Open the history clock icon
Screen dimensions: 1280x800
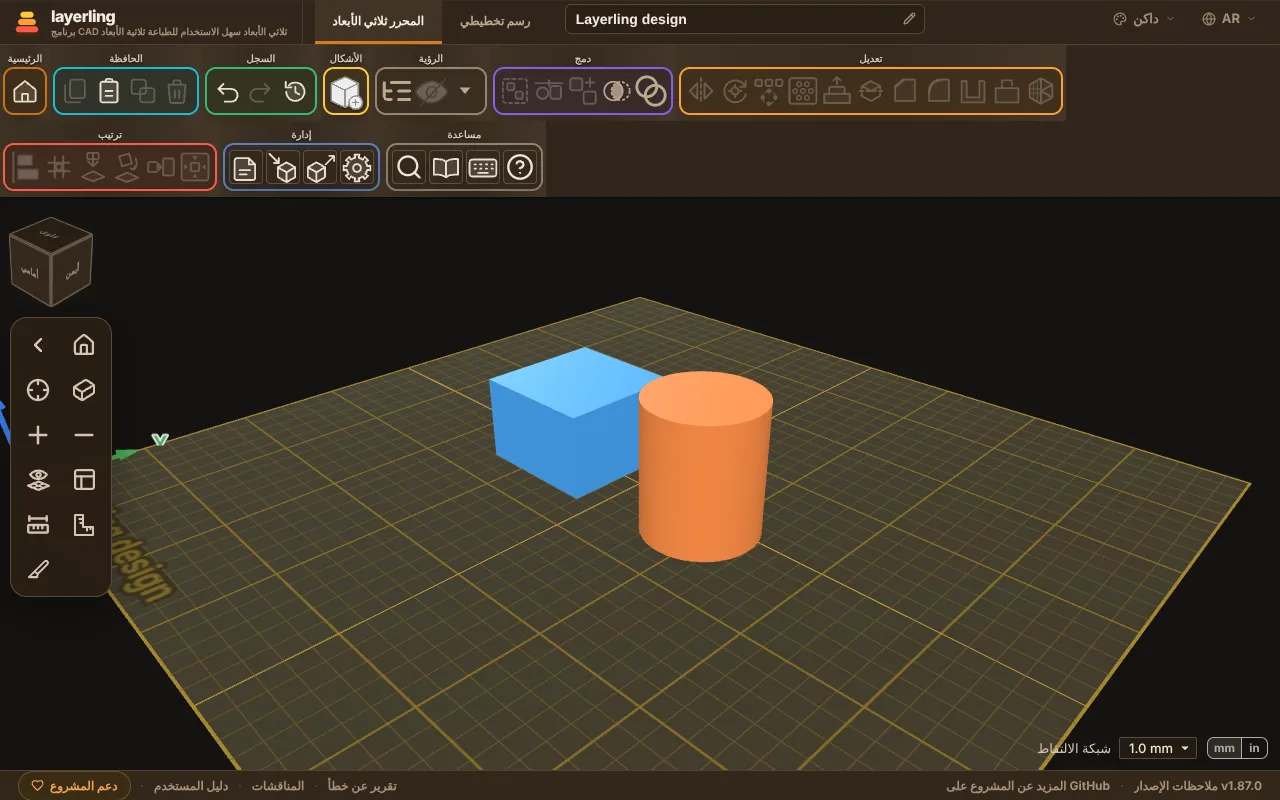pyautogui.click(x=295, y=92)
